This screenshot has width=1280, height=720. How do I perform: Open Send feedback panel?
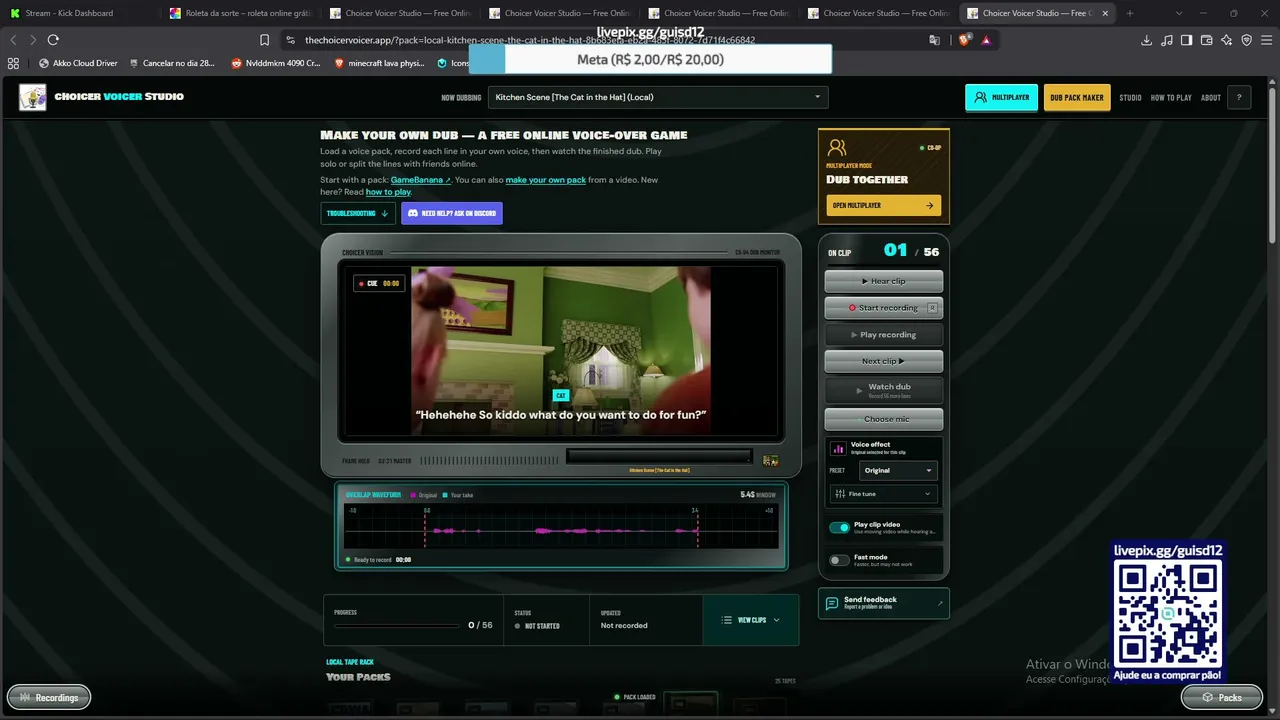point(884,603)
